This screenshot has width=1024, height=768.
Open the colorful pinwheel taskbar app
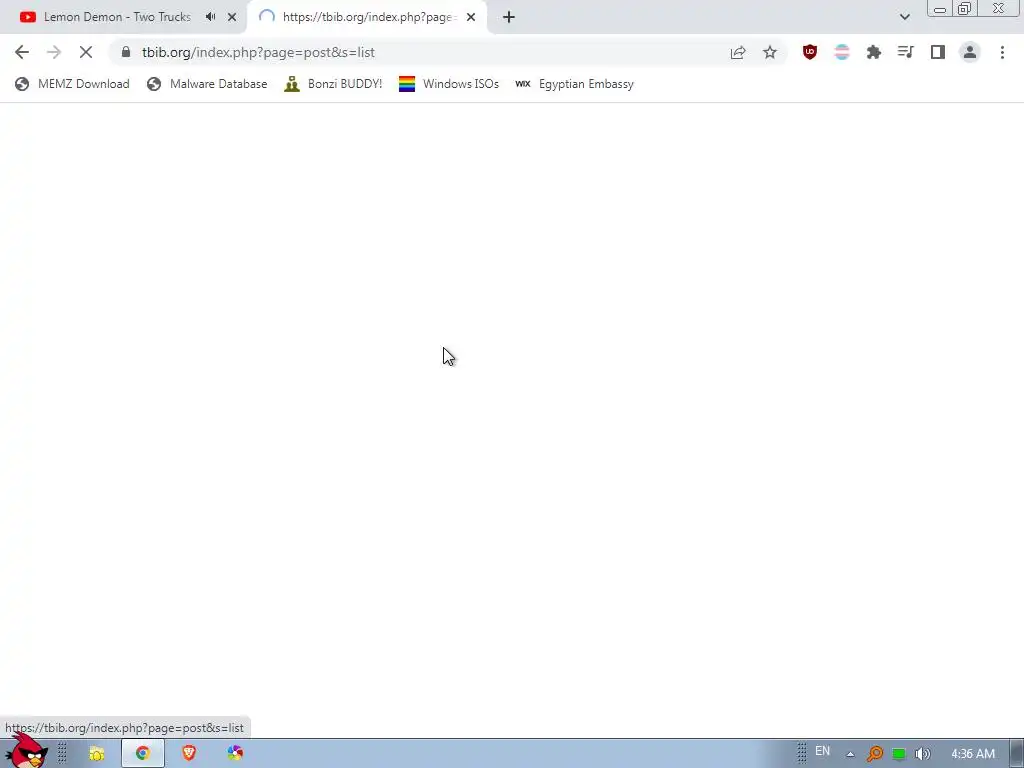click(x=235, y=754)
